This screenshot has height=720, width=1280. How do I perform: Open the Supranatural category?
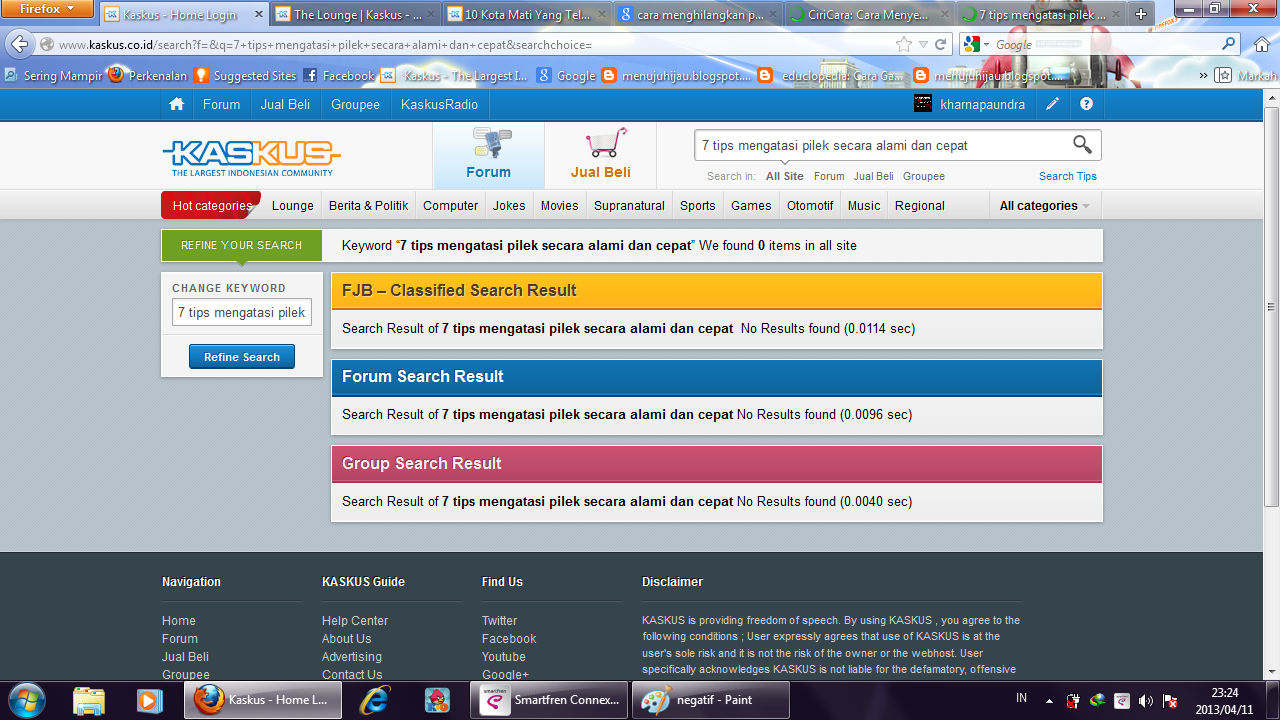(629, 206)
